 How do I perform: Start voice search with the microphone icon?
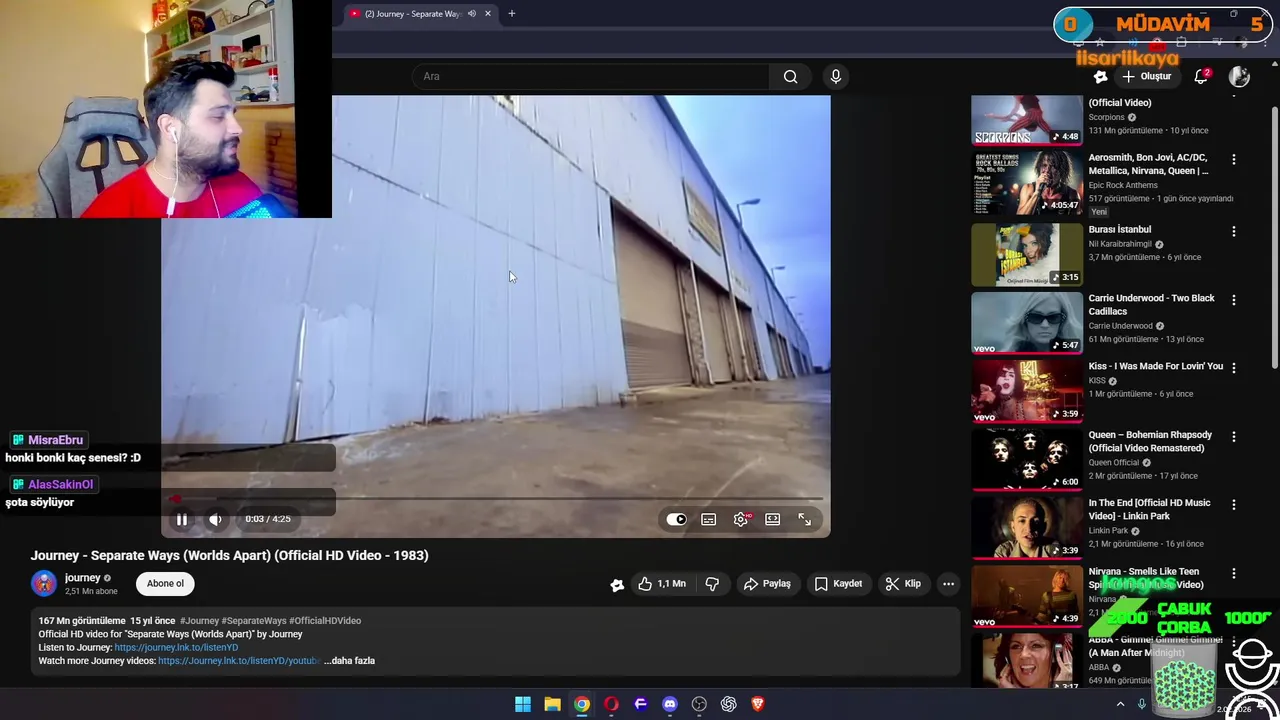836,76
